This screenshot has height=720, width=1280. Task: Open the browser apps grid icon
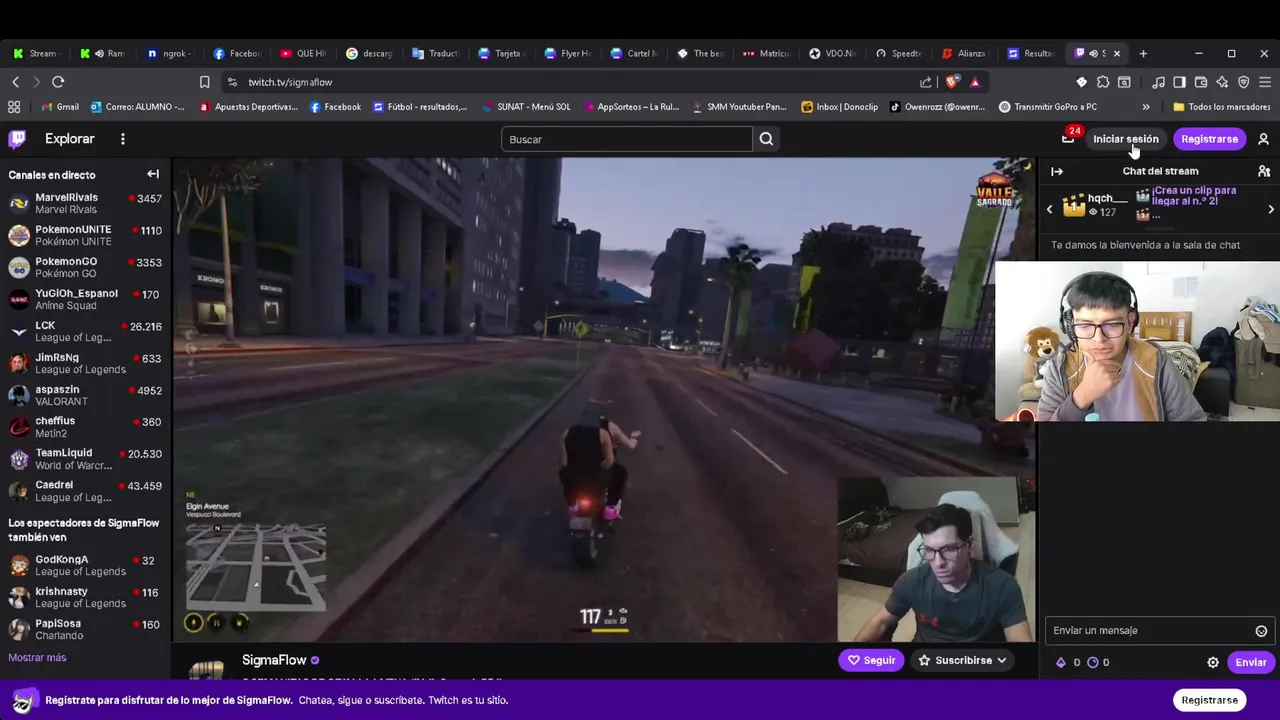click(14, 107)
